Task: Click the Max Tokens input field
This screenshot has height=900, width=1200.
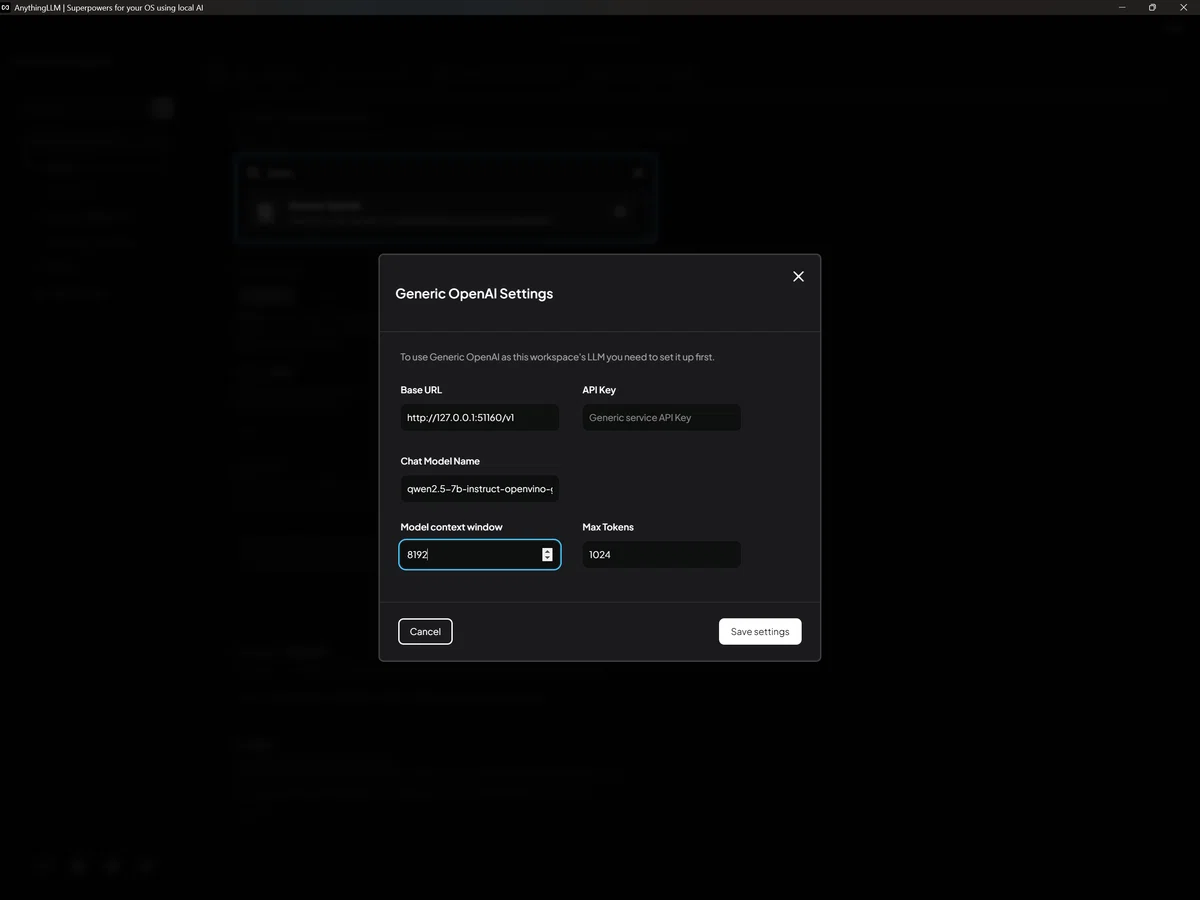Action: click(x=662, y=554)
